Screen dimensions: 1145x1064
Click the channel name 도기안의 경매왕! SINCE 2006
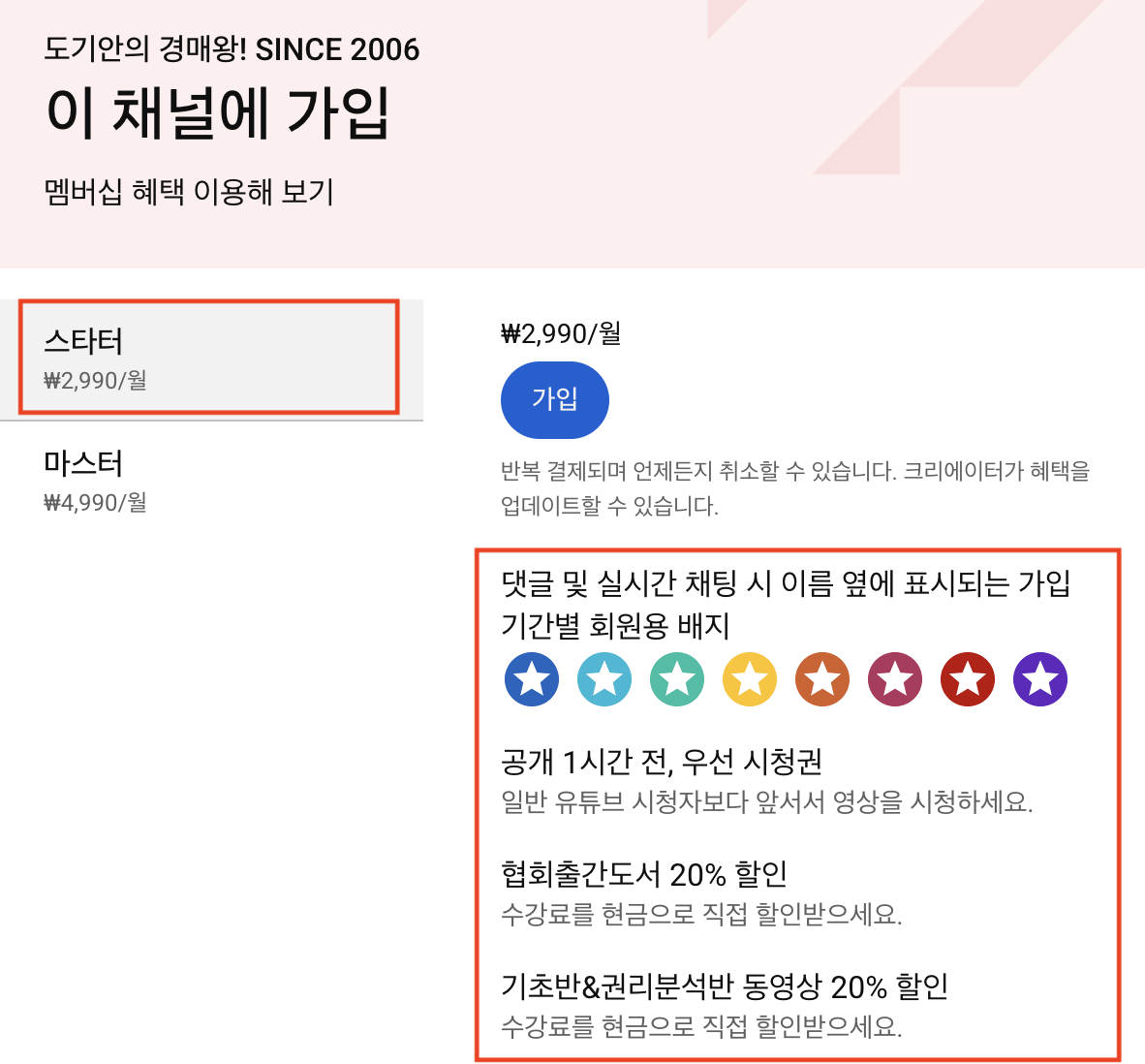point(232,48)
